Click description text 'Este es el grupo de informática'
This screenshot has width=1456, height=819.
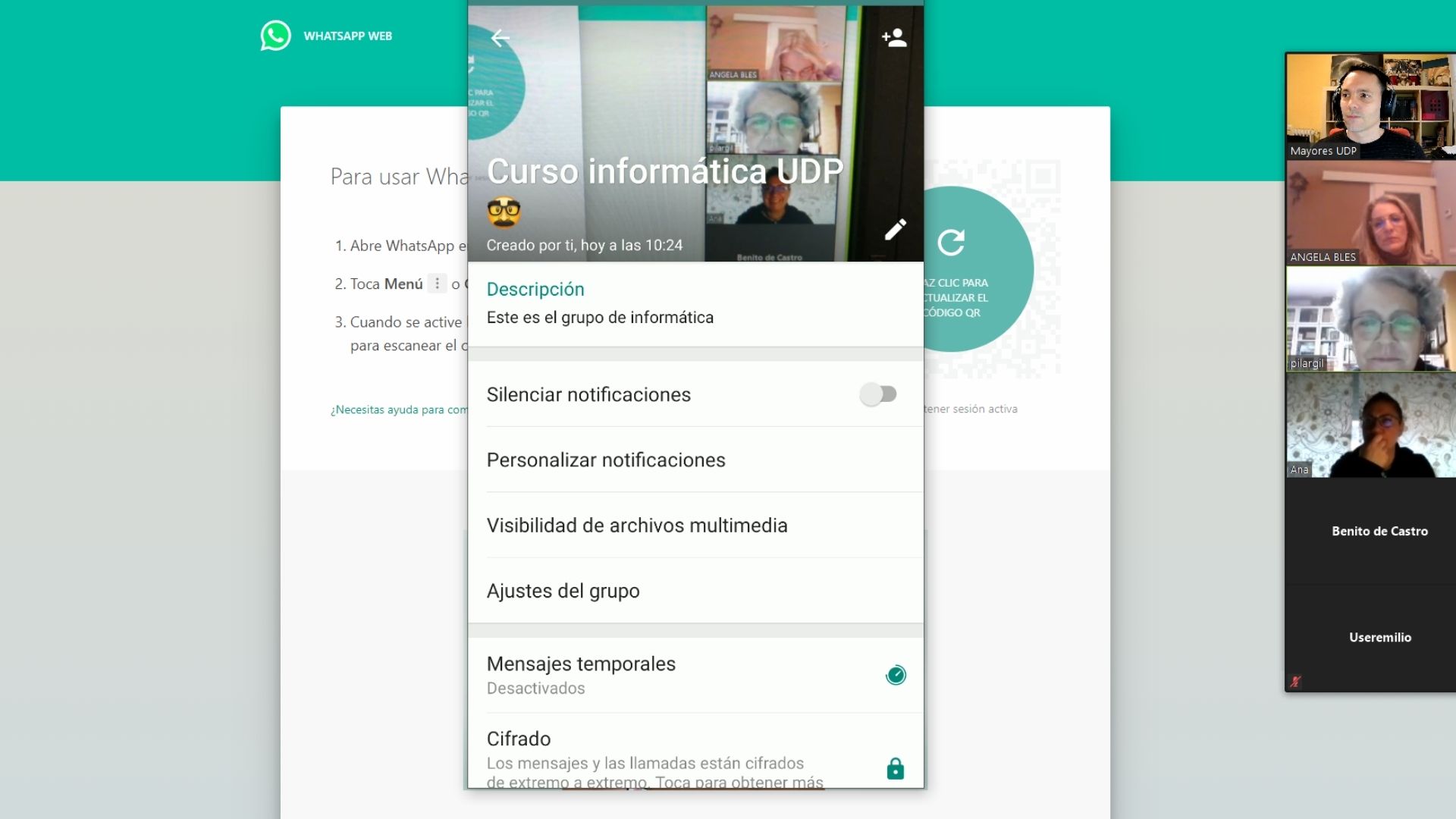pos(600,318)
